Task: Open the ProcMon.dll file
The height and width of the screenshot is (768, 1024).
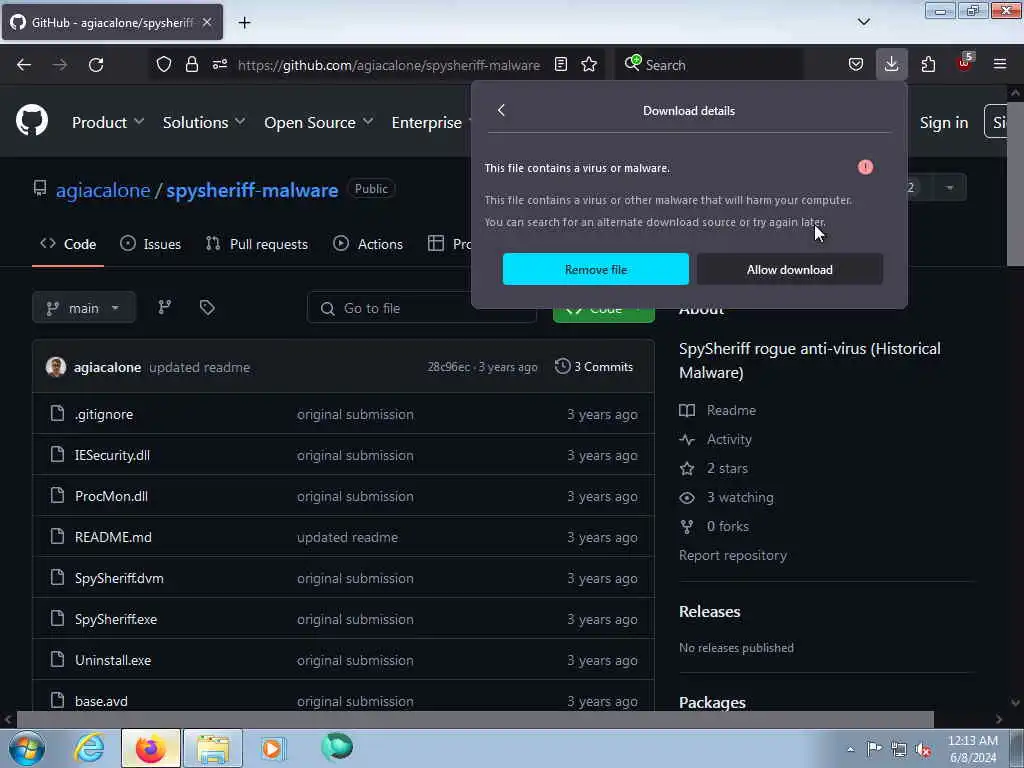Action: pyautogui.click(x=111, y=496)
